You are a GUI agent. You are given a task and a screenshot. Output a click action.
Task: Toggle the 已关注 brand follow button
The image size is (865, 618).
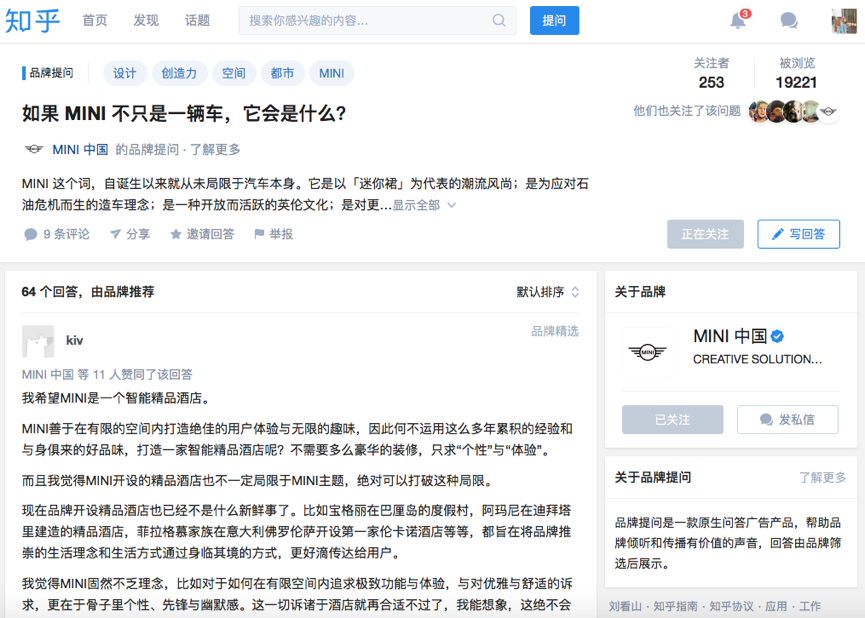click(x=672, y=419)
